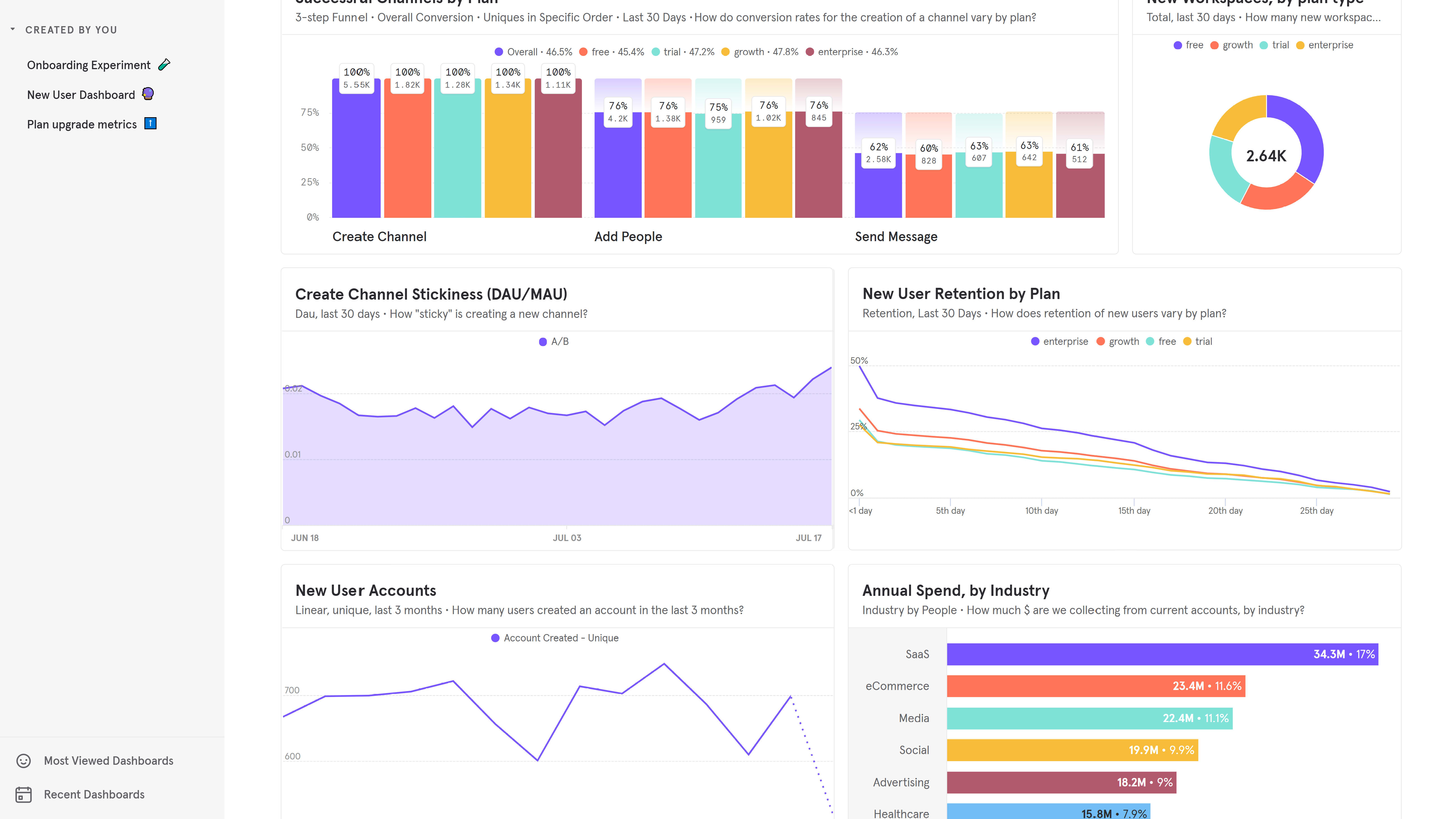Toggle the trial 47.2% funnel legend item
1456x819 pixels.
683,52
